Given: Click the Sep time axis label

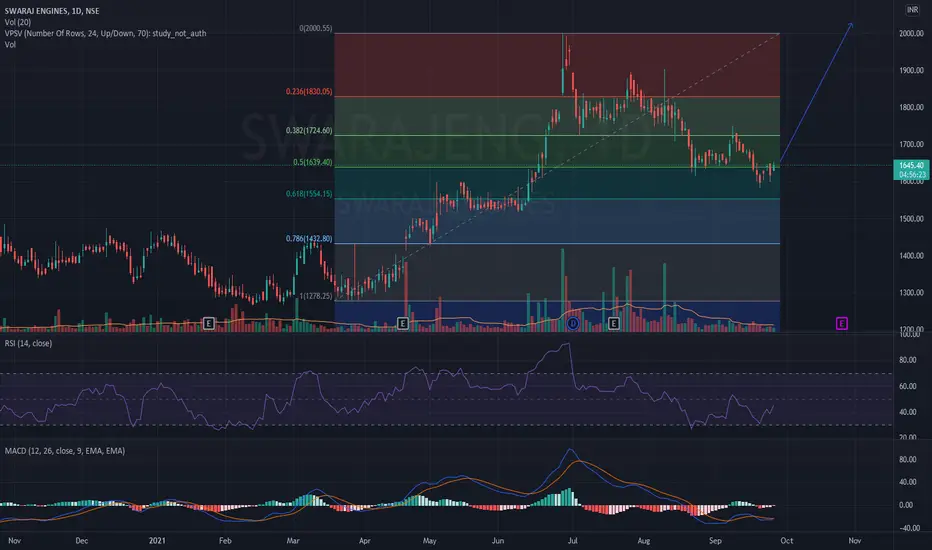Looking at the screenshot, I should pyautogui.click(x=715, y=540).
